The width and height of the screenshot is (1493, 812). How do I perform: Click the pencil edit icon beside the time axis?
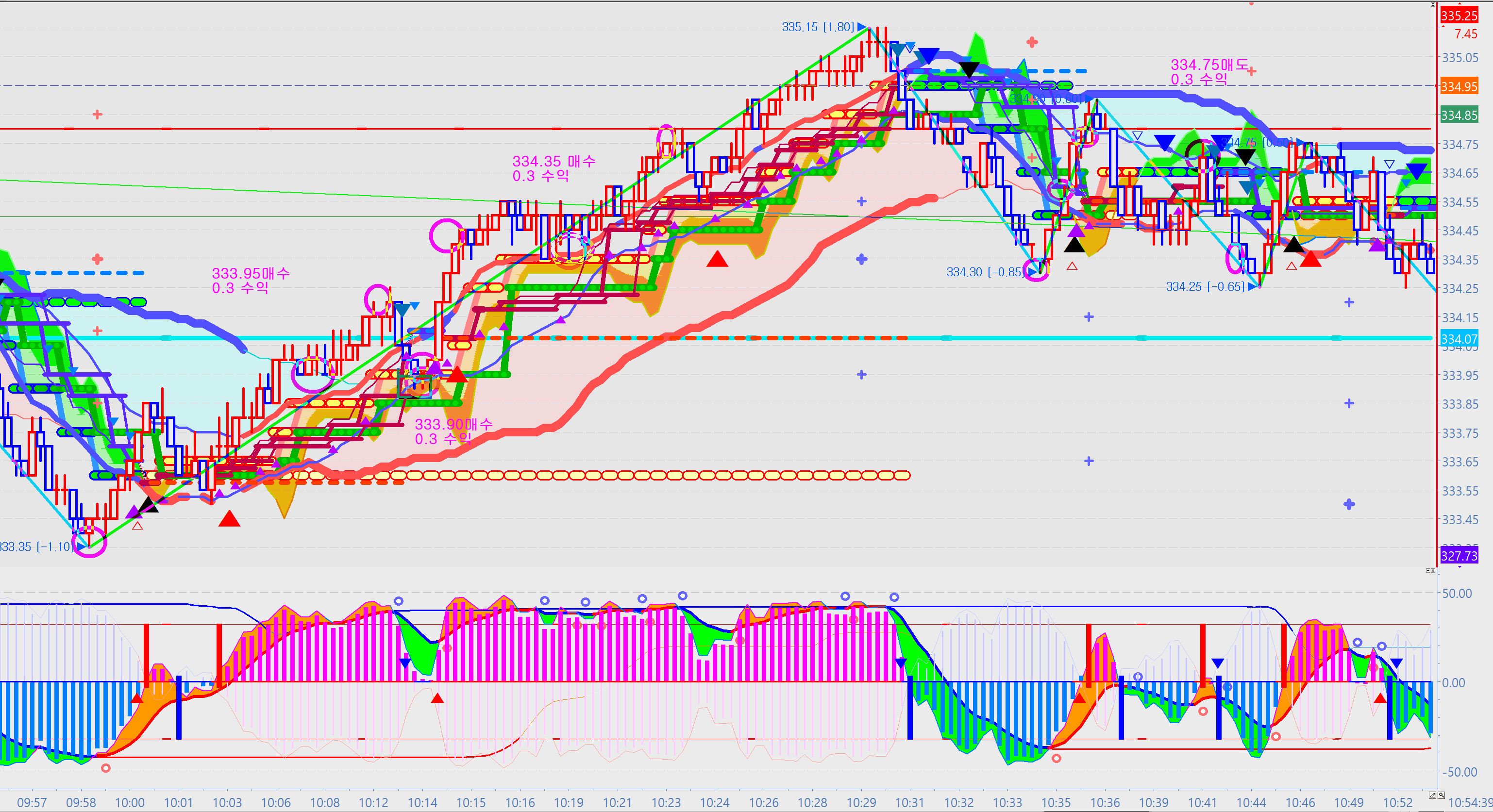[x=1433, y=796]
